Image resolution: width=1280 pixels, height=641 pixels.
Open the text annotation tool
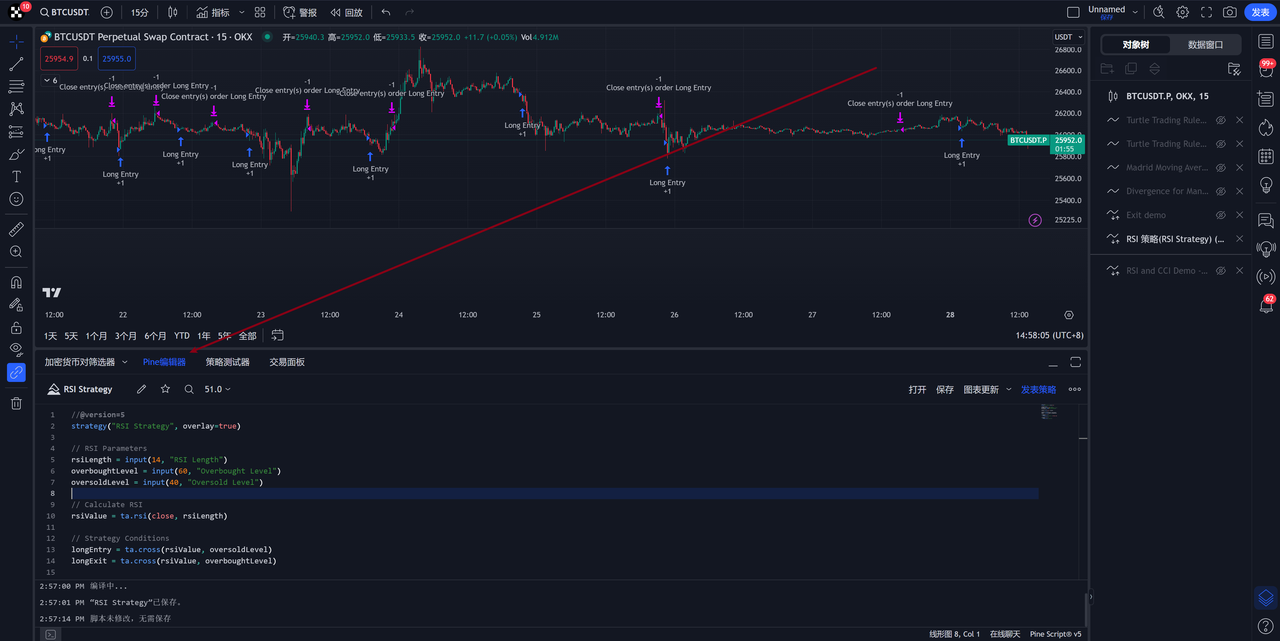coord(16,177)
